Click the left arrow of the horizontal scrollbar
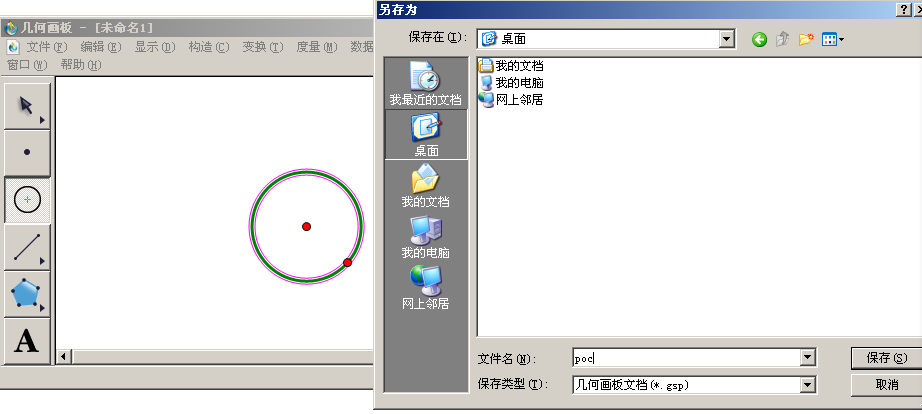922x414 pixels. (x=64, y=357)
